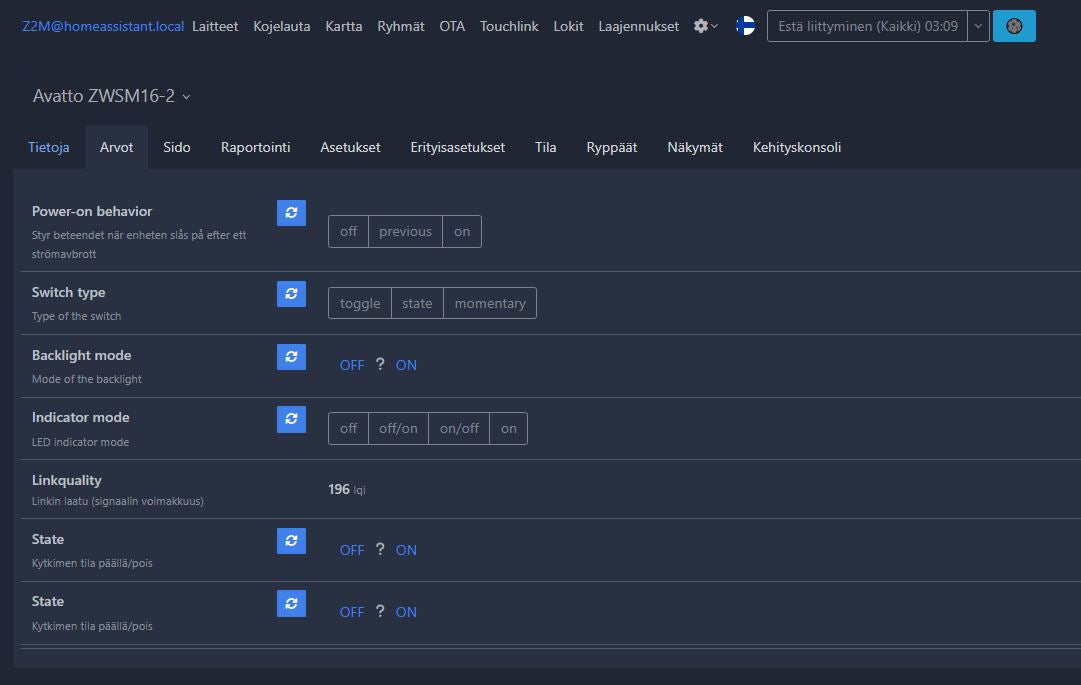Click the Finnish flag language icon
Image resolution: width=1081 pixels, height=685 pixels.
745,26
